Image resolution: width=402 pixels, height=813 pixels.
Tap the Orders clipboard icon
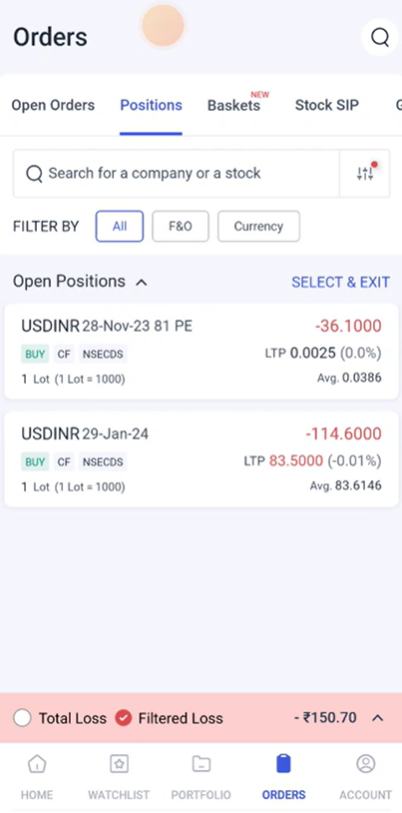[283, 764]
